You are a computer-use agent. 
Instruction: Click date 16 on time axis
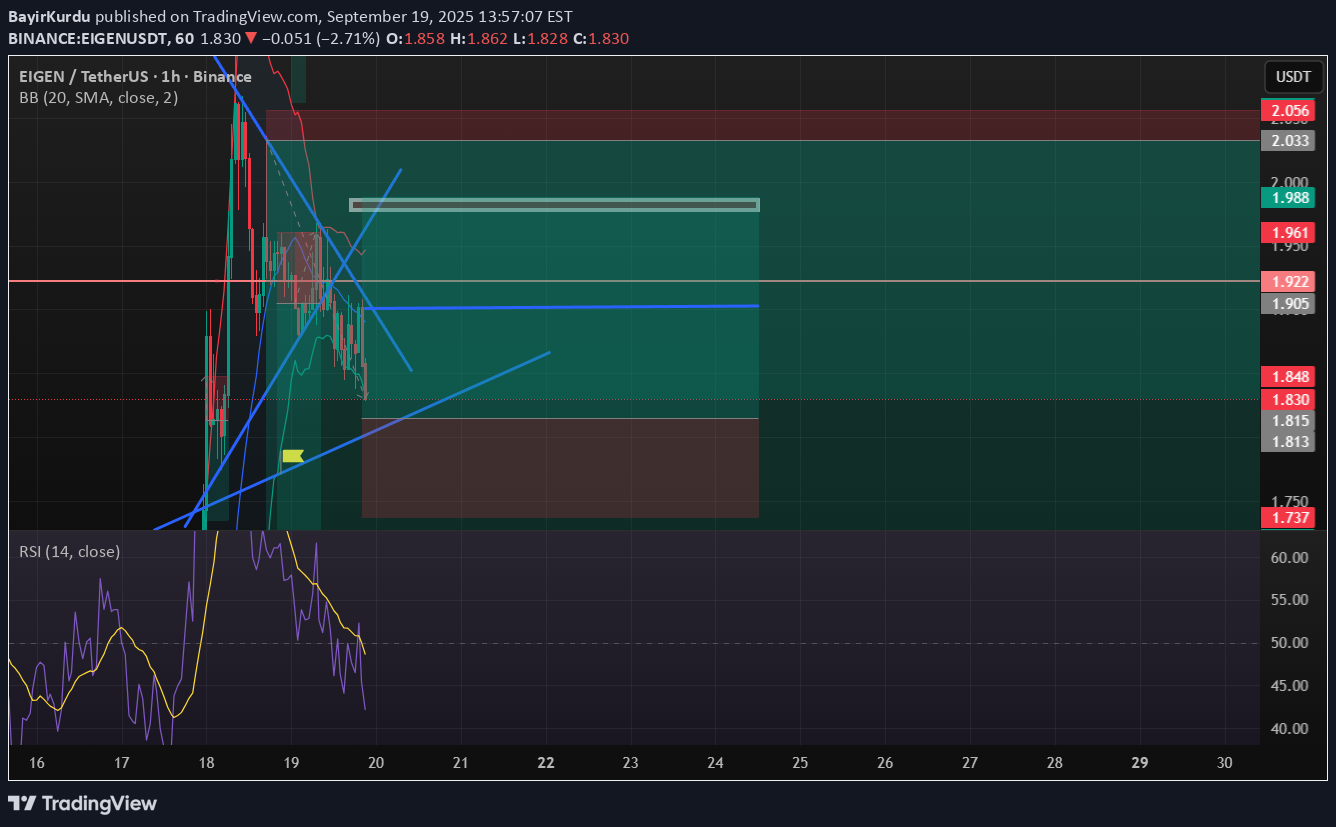pyautogui.click(x=37, y=763)
